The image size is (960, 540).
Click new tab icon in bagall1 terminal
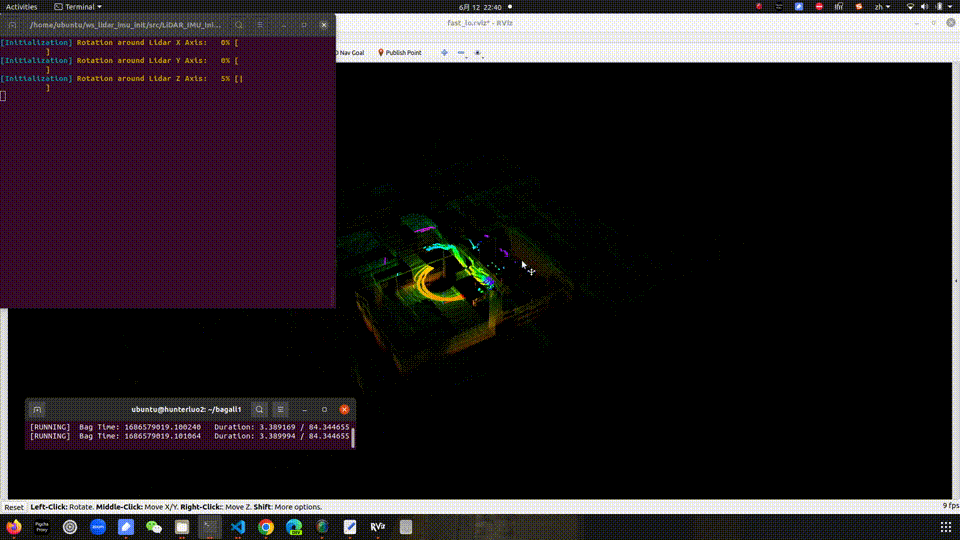(37, 410)
